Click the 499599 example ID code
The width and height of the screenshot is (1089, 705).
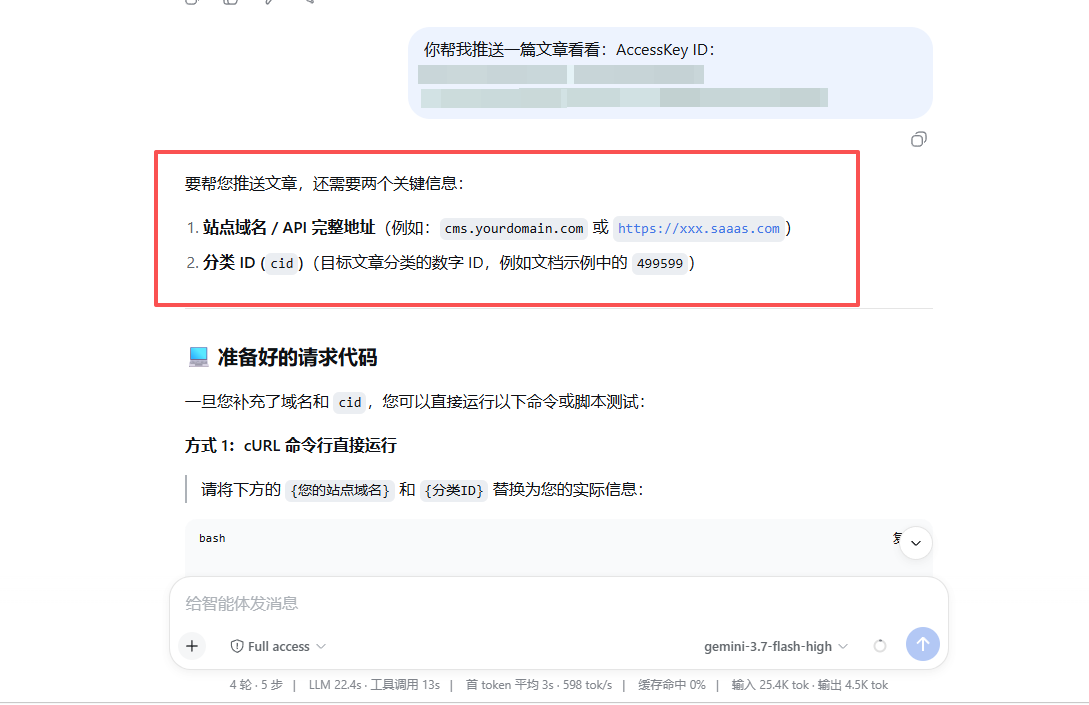[x=660, y=264]
